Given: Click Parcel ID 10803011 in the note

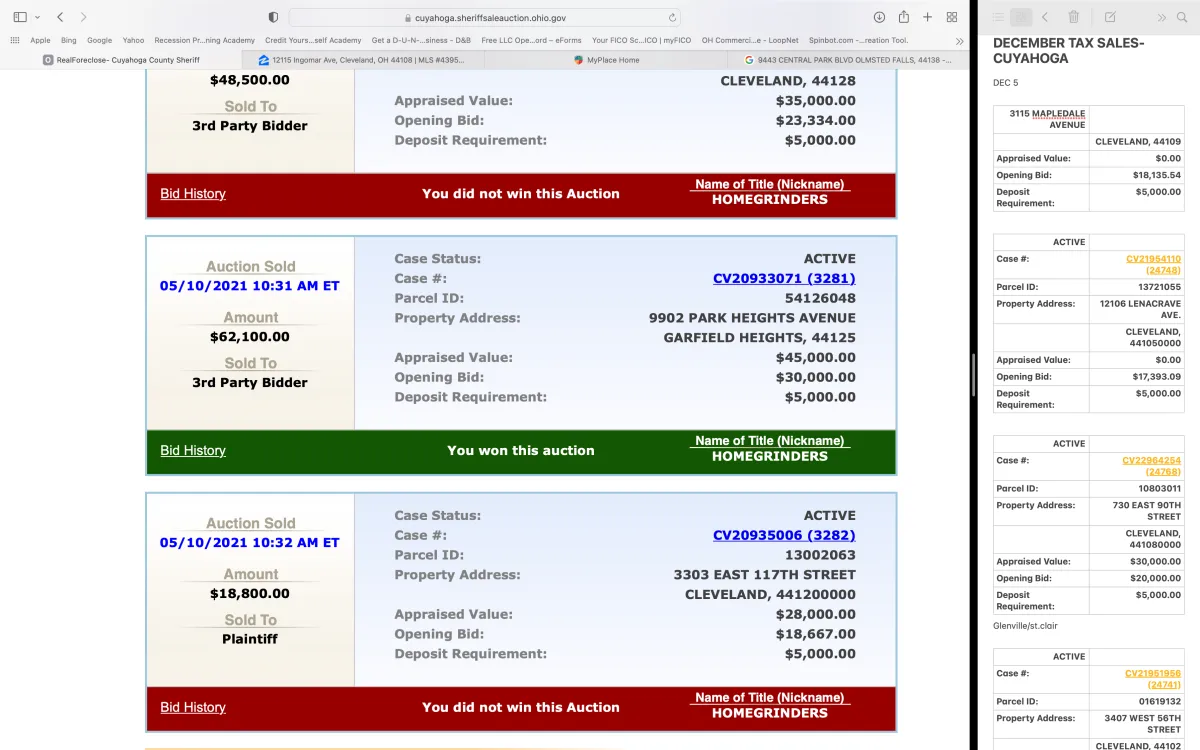Looking at the screenshot, I should 1159,489.
